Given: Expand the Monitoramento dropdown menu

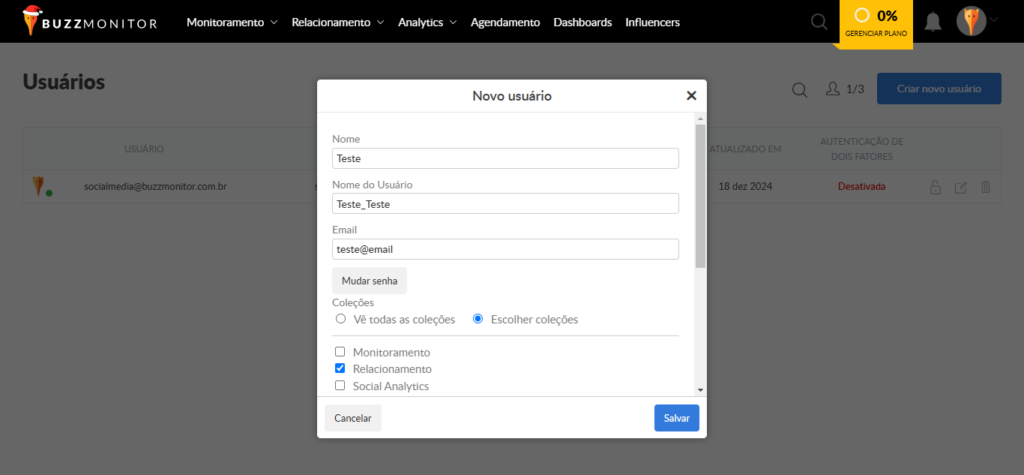Looking at the screenshot, I should click(231, 21).
